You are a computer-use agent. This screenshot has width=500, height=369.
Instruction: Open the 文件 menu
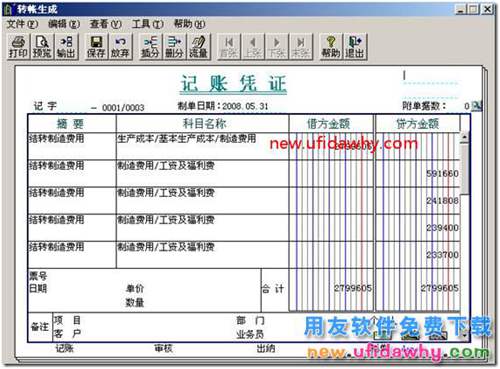22,24
